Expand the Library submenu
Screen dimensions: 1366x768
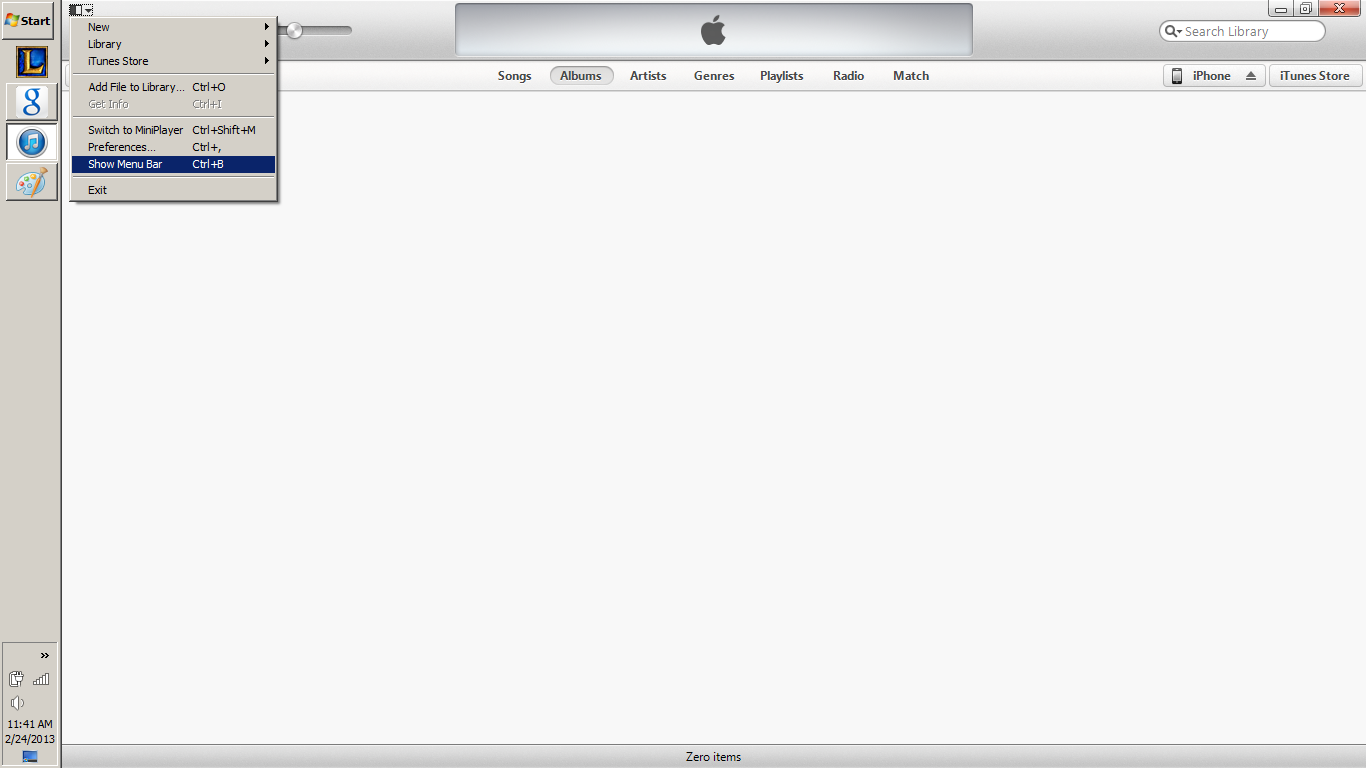point(173,44)
